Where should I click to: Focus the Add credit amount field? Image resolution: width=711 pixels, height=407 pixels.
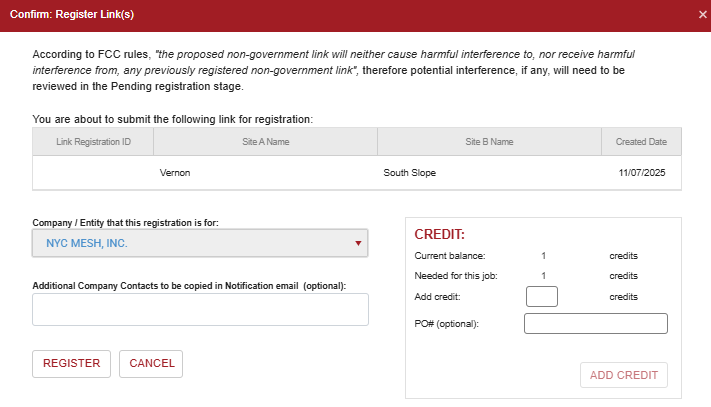[541, 297]
